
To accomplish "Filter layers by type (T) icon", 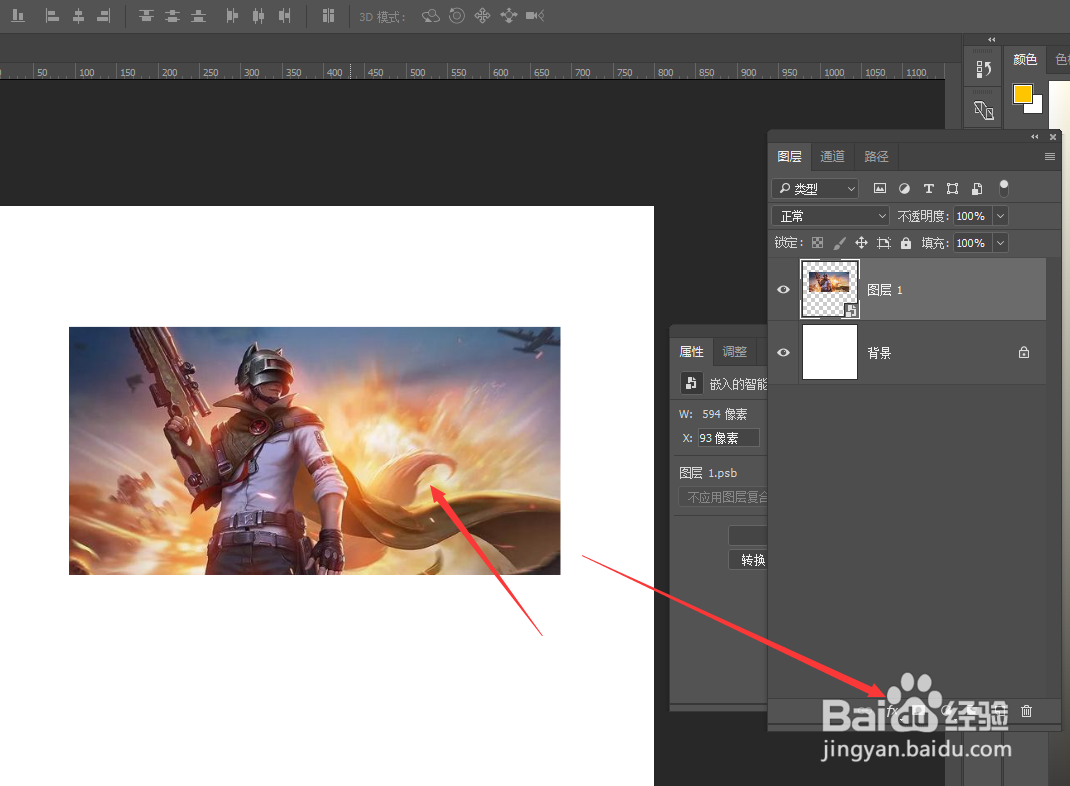I will pyautogui.click(x=928, y=188).
